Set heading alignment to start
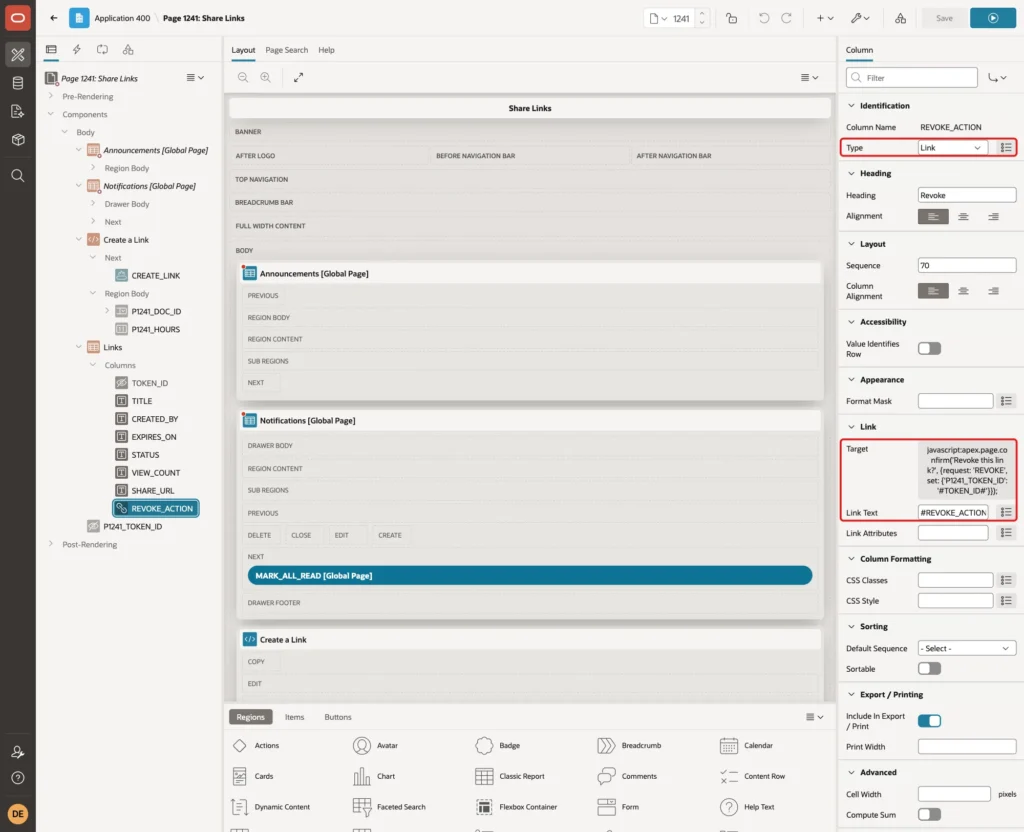Viewport: 1024px width, 832px height. coord(933,216)
